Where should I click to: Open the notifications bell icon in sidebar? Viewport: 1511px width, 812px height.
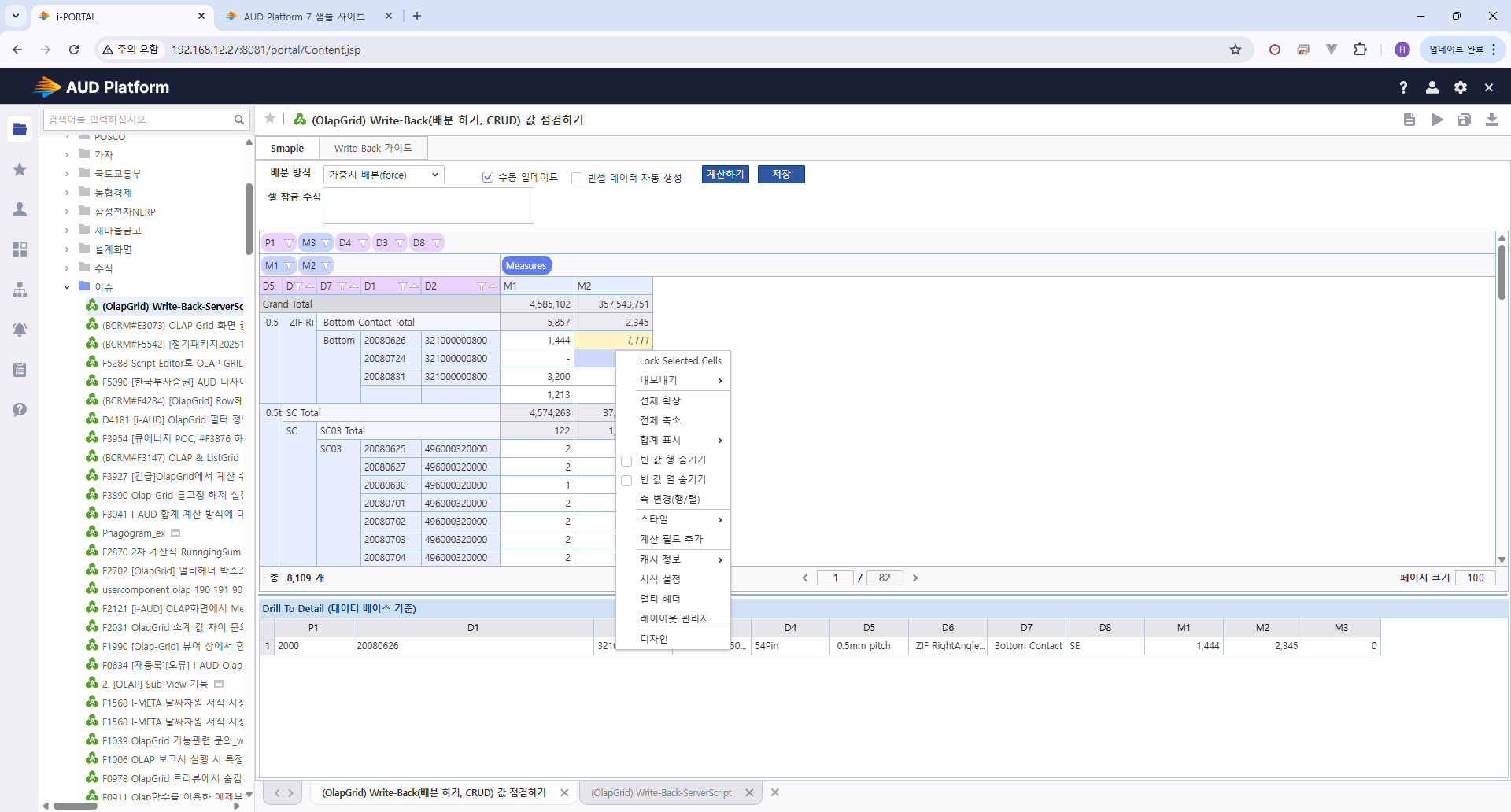(20, 330)
